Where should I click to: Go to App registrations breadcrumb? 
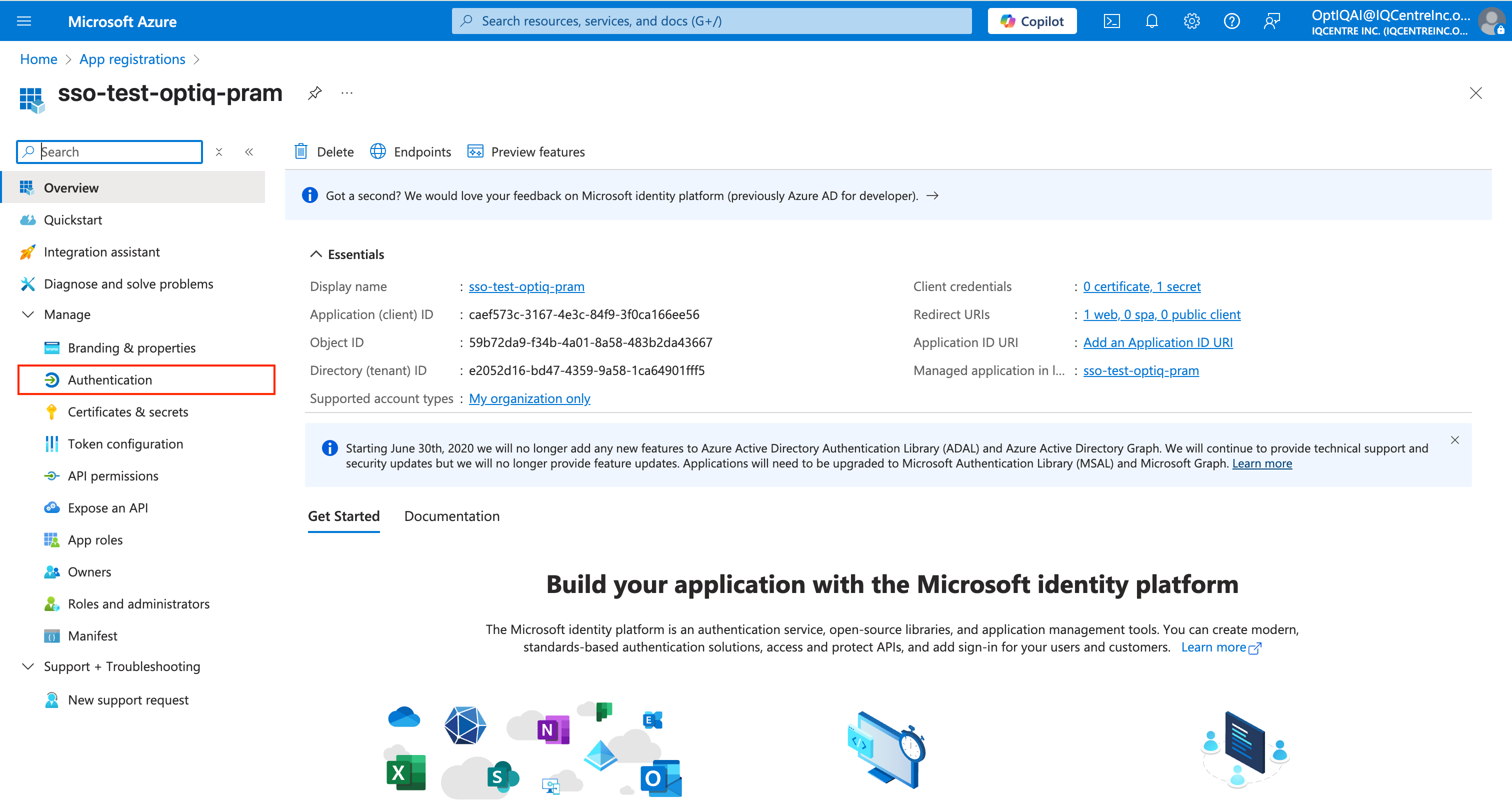[132, 59]
